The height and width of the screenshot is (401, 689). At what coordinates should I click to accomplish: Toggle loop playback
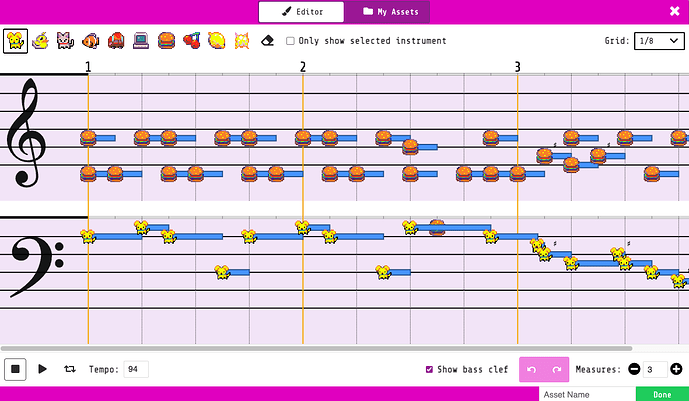pyautogui.click(x=69, y=369)
